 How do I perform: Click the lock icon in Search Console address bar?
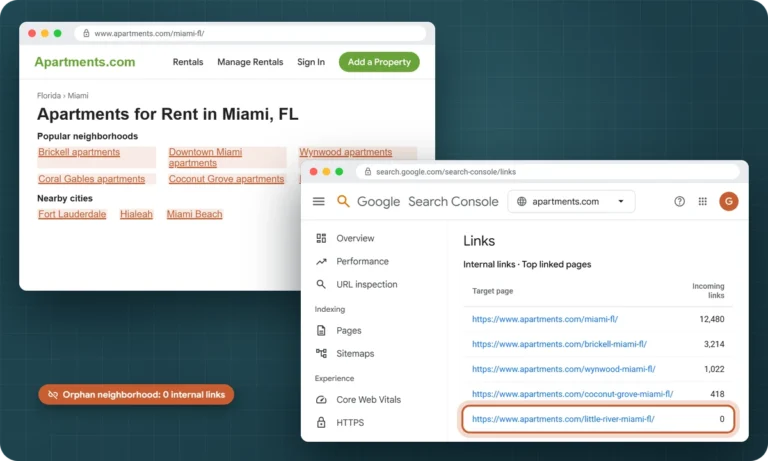pos(368,171)
